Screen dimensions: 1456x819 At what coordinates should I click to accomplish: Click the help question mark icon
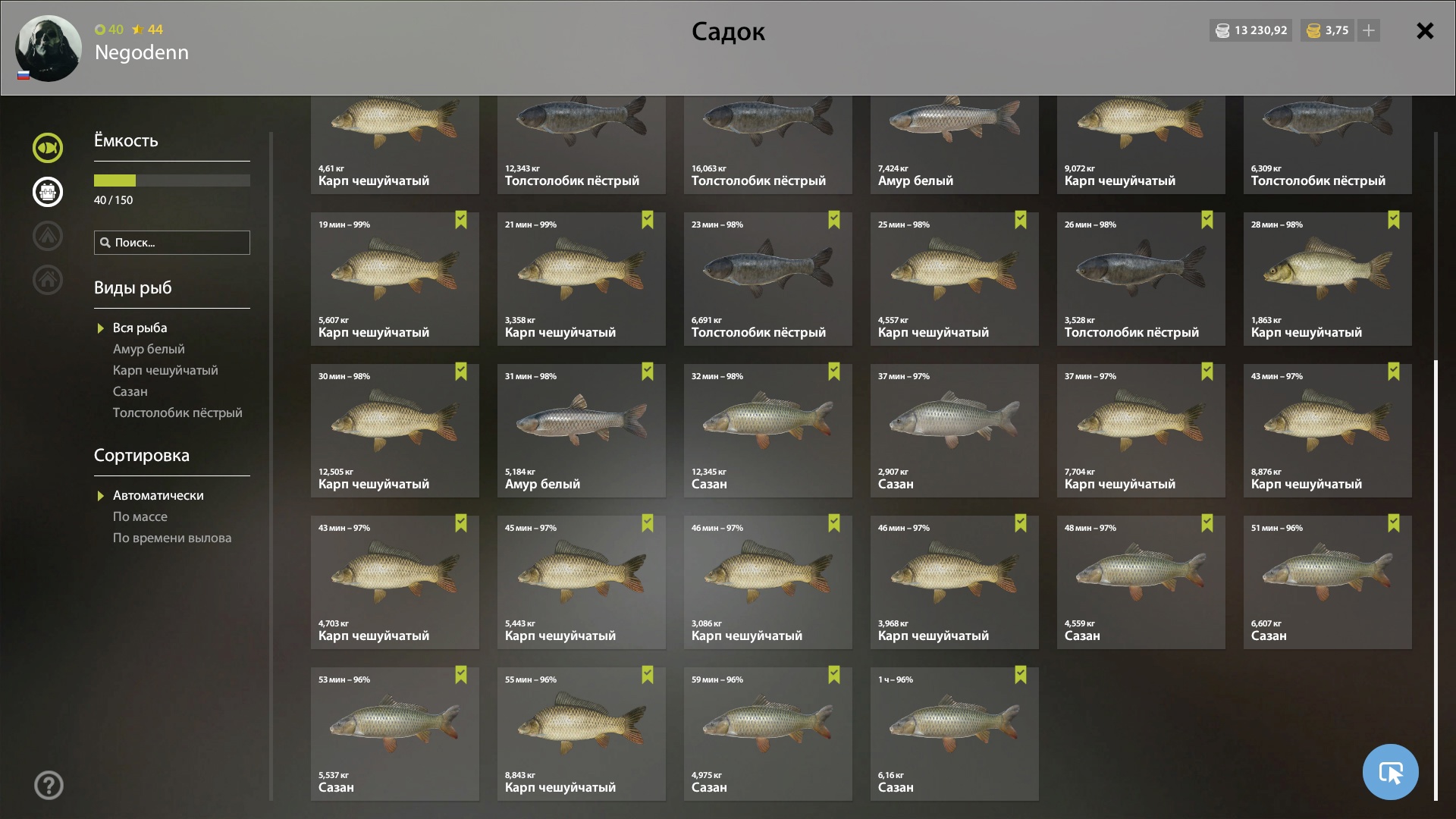click(x=49, y=786)
